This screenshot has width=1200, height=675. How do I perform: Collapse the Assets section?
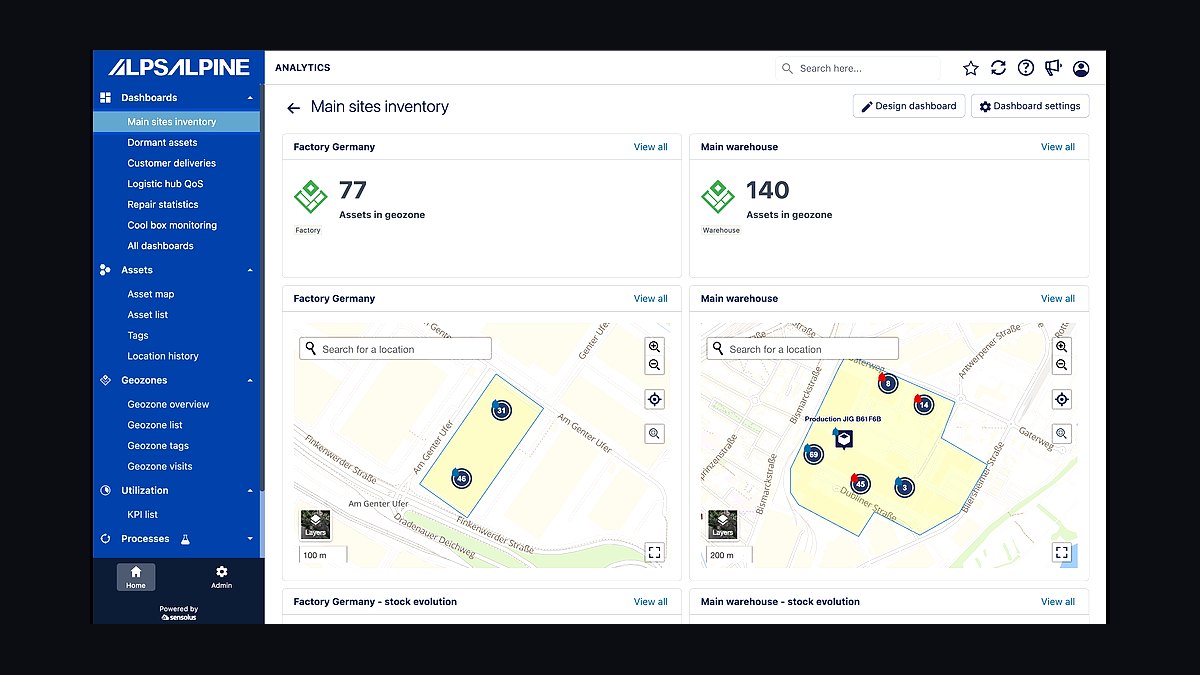pos(250,270)
